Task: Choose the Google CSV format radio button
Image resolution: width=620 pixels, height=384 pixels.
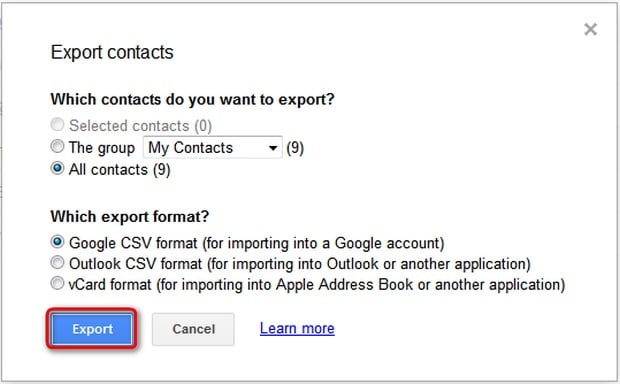Action: point(57,242)
